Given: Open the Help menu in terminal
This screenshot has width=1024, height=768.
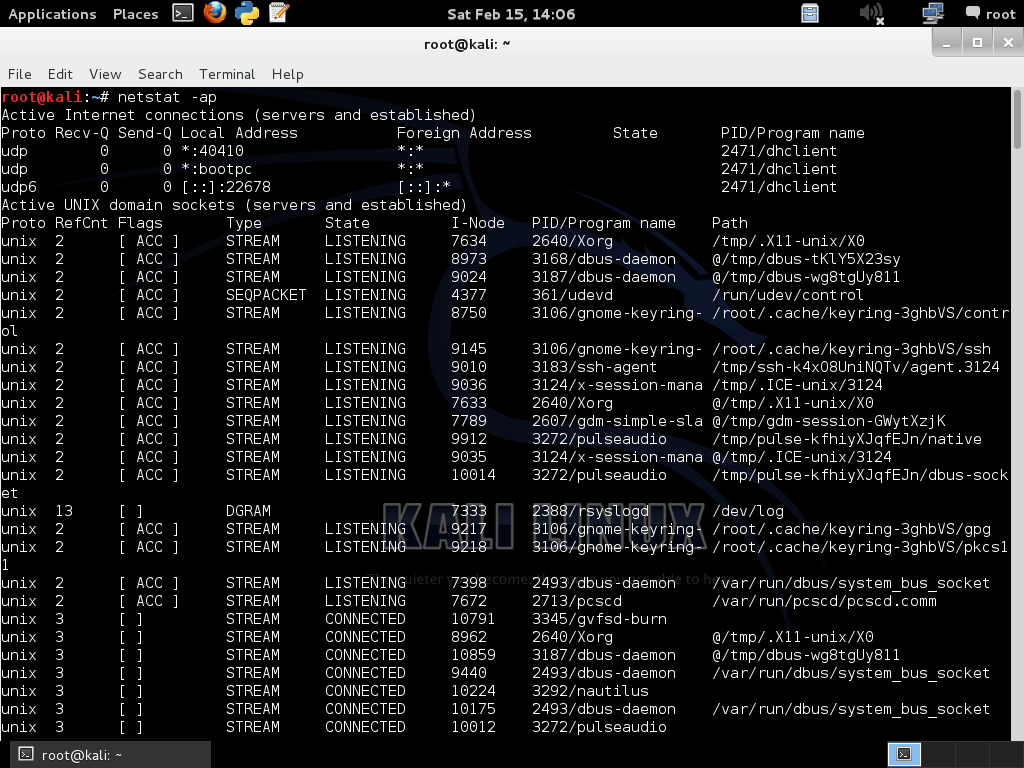Looking at the screenshot, I should pos(287,74).
